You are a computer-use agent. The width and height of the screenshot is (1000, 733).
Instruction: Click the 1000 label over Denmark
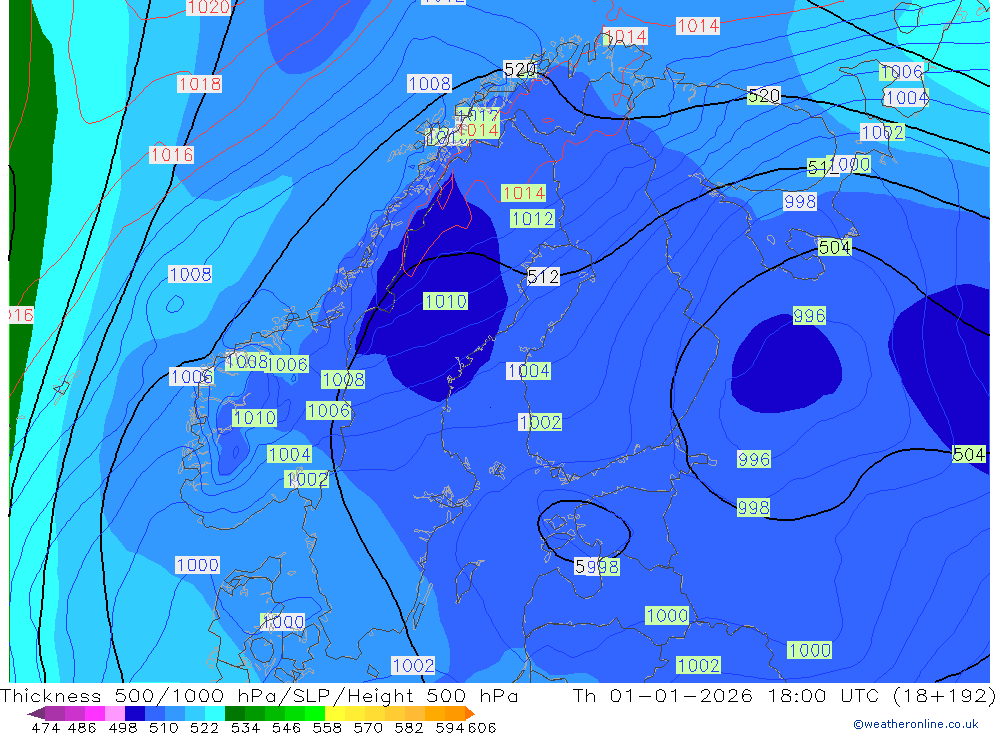(283, 622)
